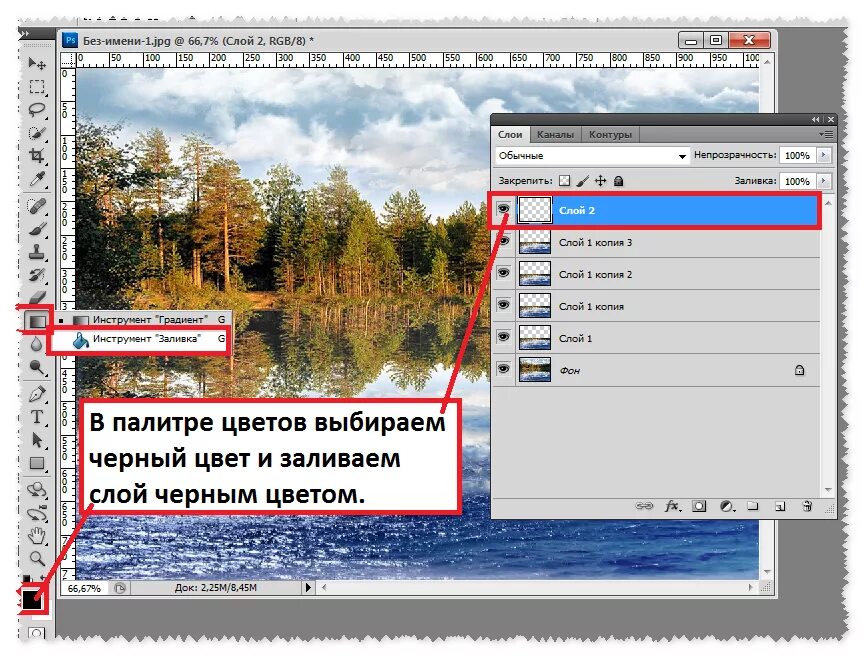865x658 pixels.
Task: Select the History Brush tool
Action: 37,275
